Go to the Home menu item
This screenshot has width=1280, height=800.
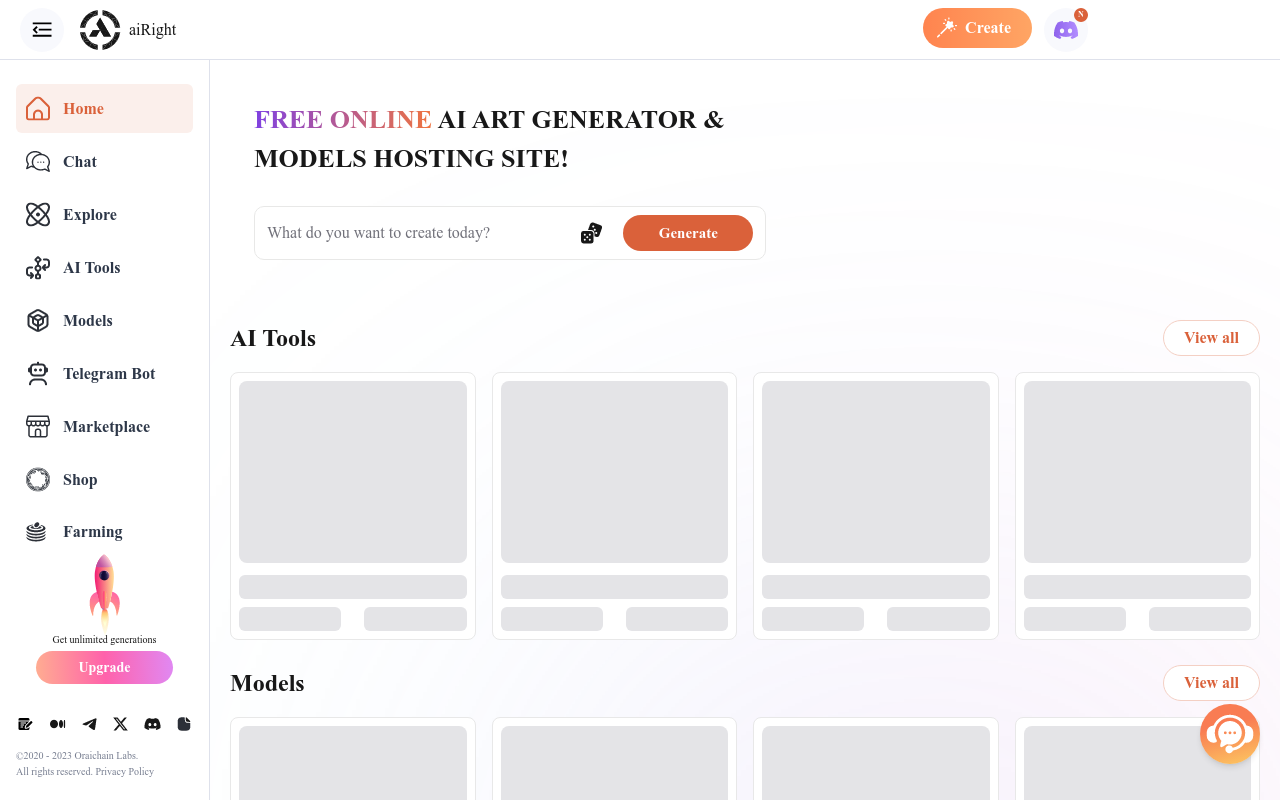click(104, 108)
